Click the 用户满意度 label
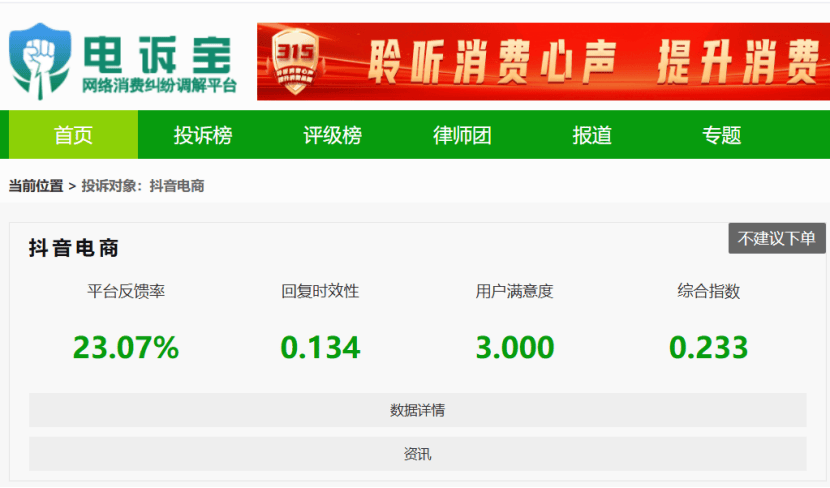 tap(515, 291)
